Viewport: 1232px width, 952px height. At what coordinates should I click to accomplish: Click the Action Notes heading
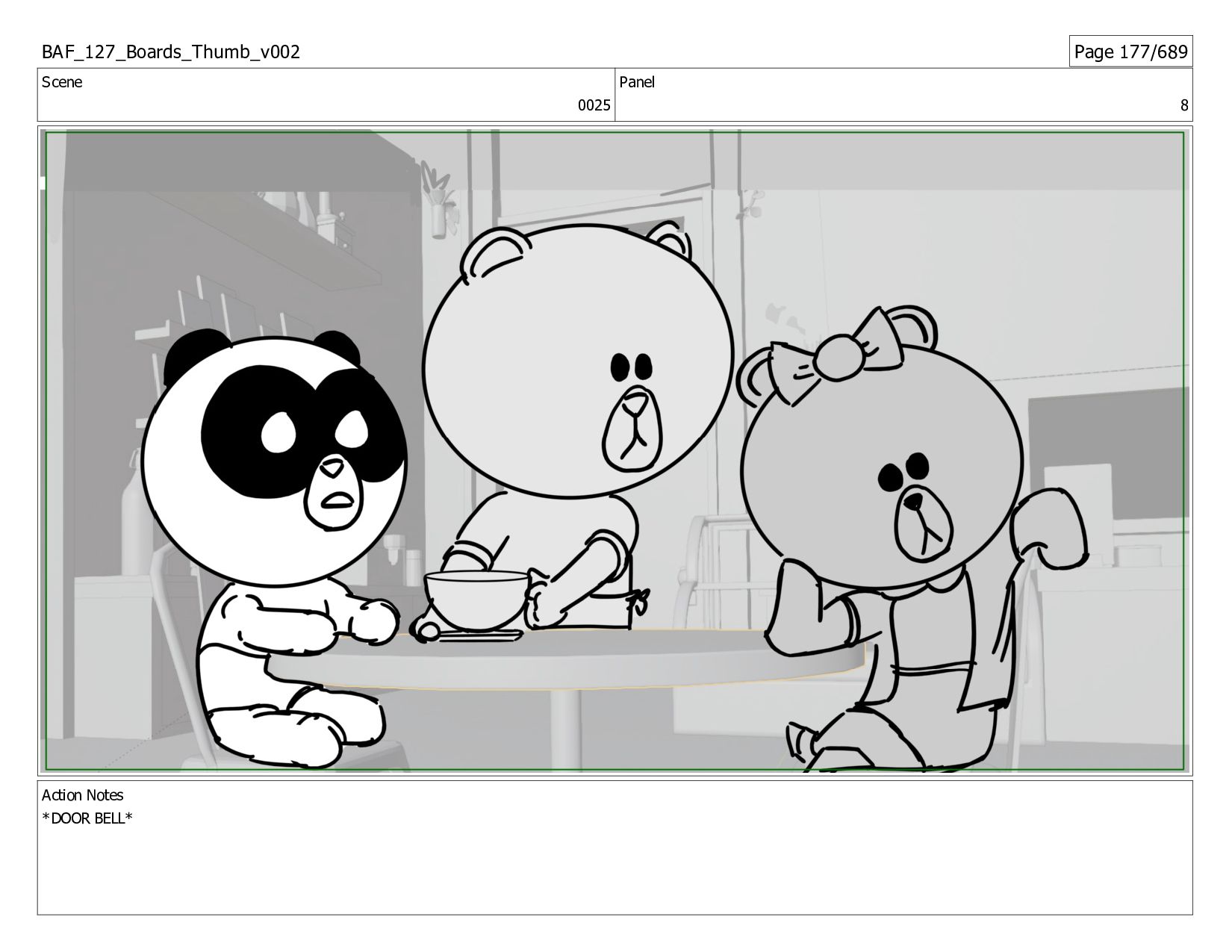[x=82, y=795]
